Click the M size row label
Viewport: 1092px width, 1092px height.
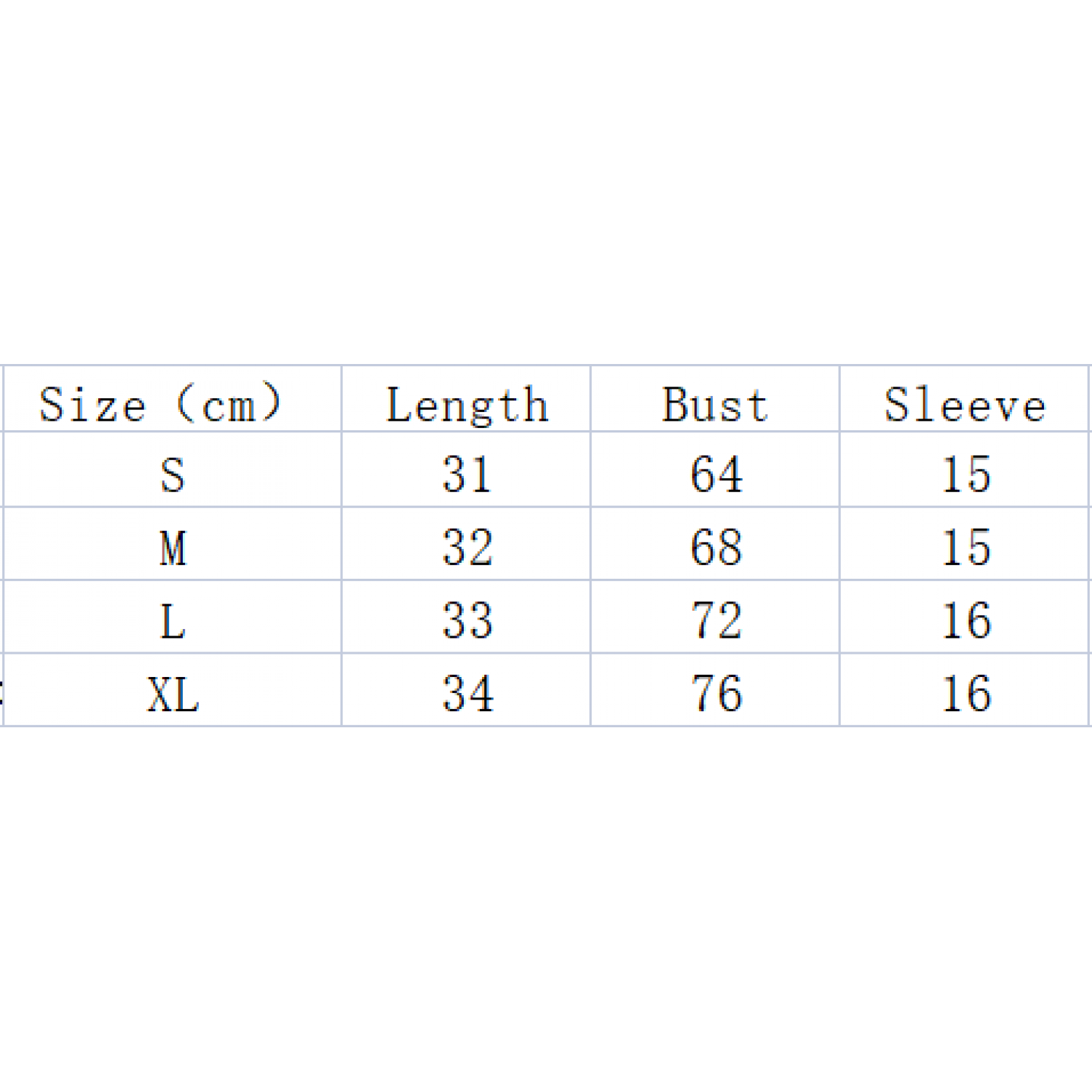[x=173, y=547]
